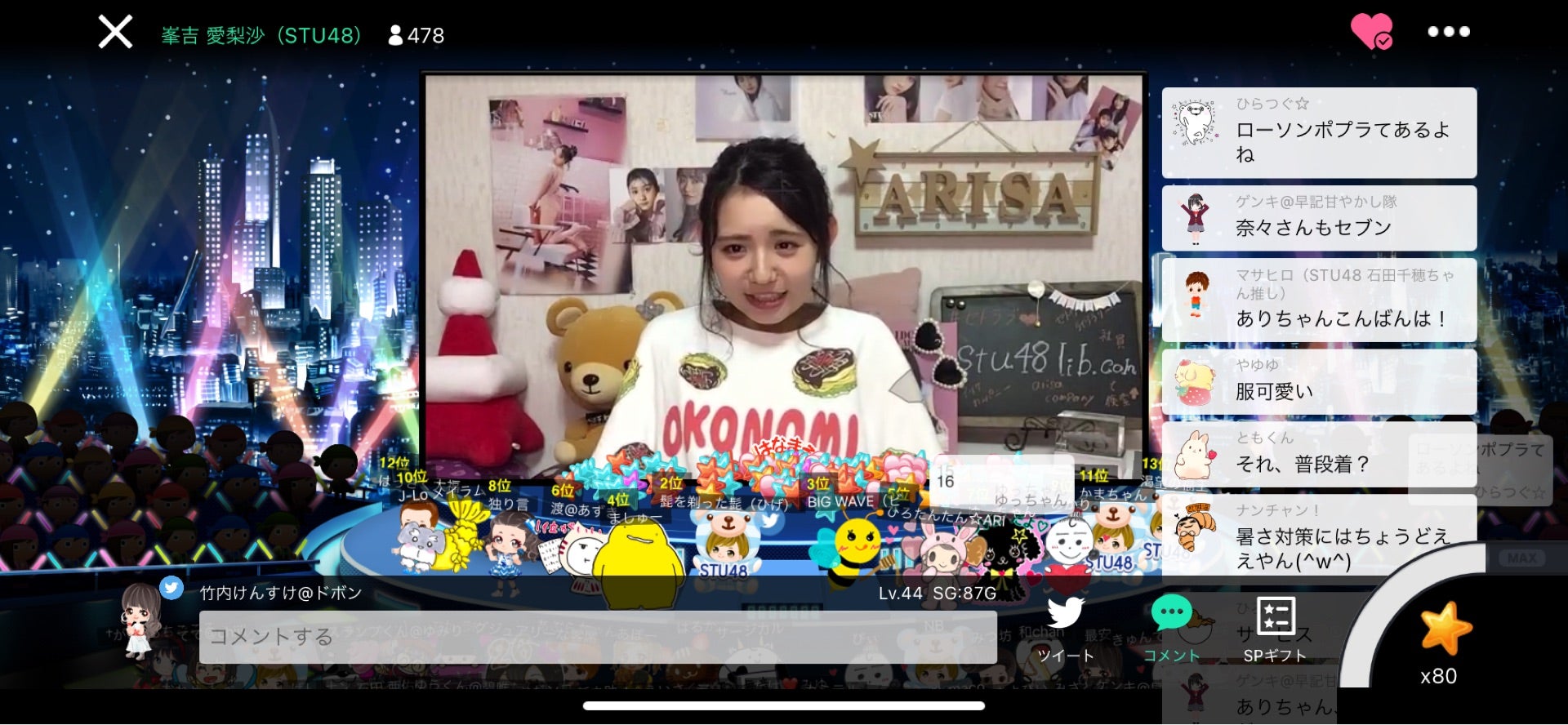
Task: Open ともくん comment それ、普段着？
Action: pyautogui.click(x=1319, y=454)
